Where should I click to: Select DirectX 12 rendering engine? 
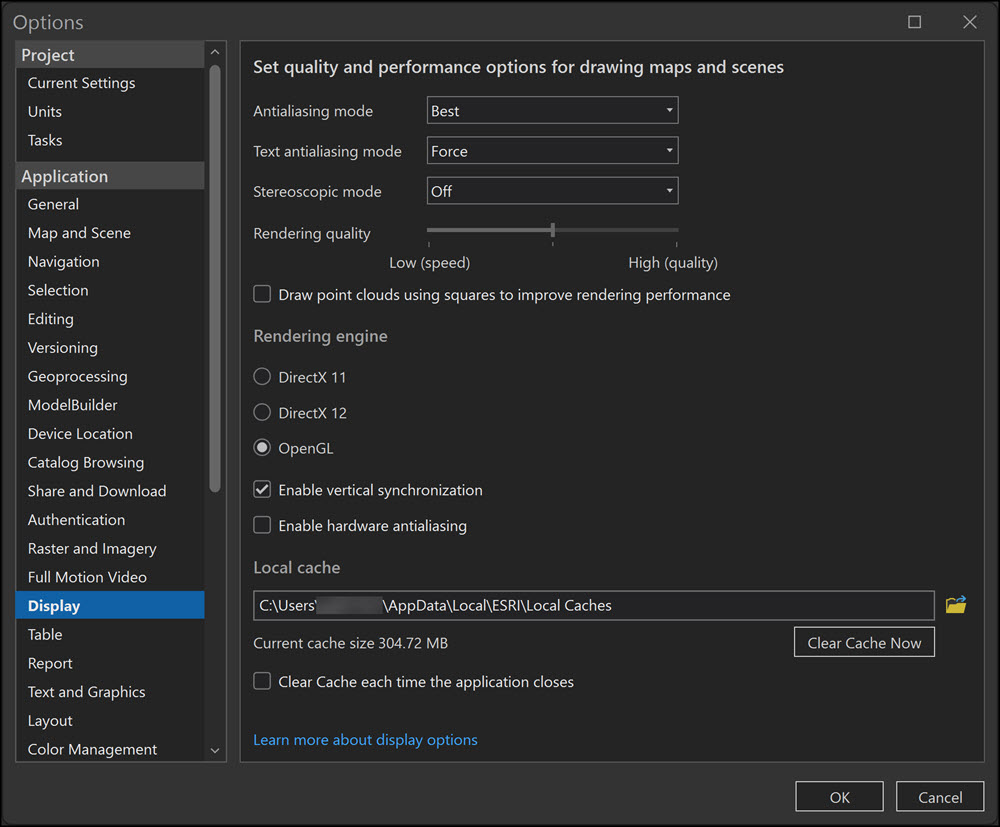tap(262, 413)
